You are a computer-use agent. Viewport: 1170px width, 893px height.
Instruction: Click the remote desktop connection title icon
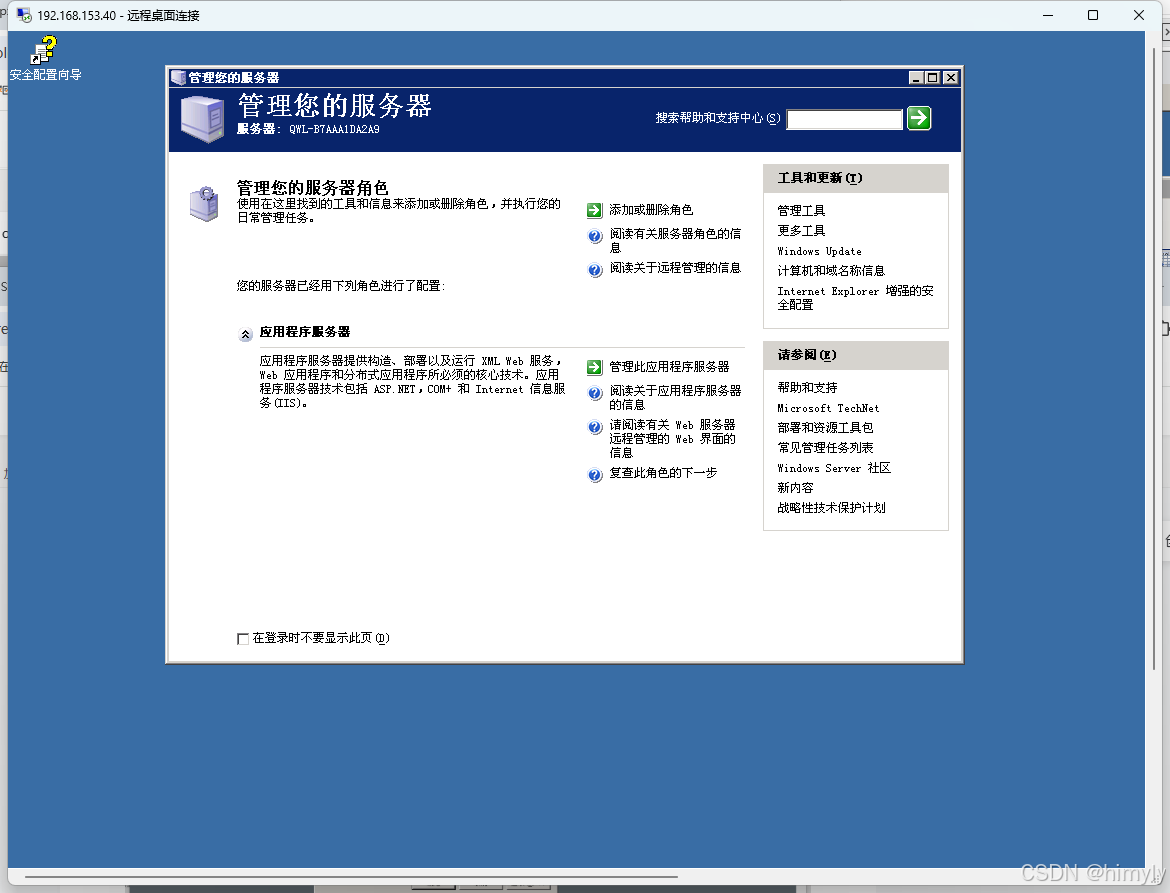pos(24,15)
